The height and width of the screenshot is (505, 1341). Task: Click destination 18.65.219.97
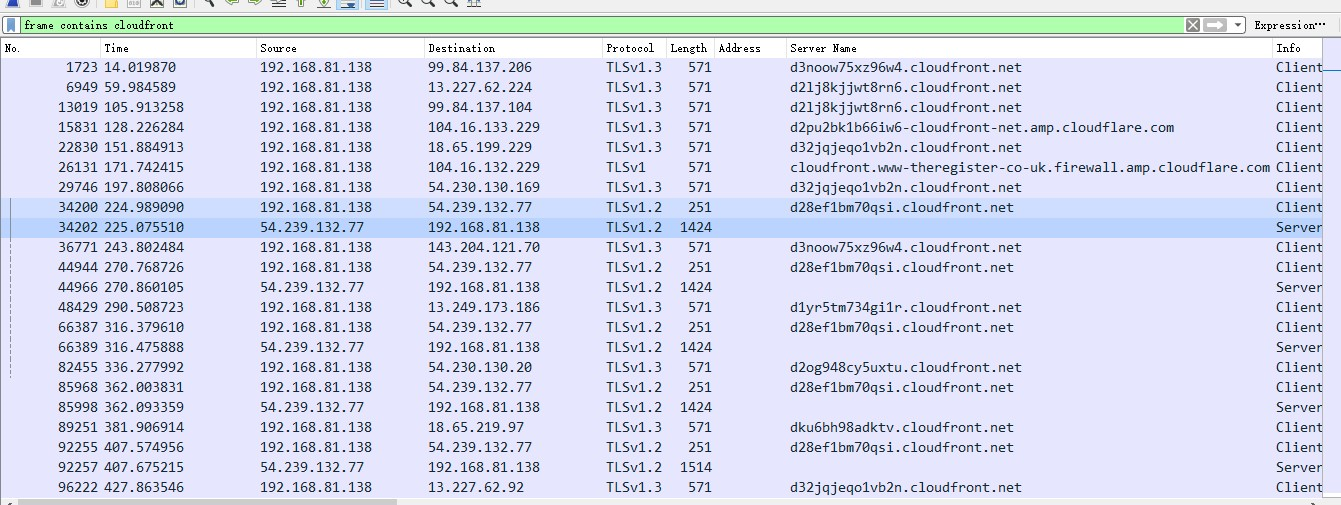(476, 428)
